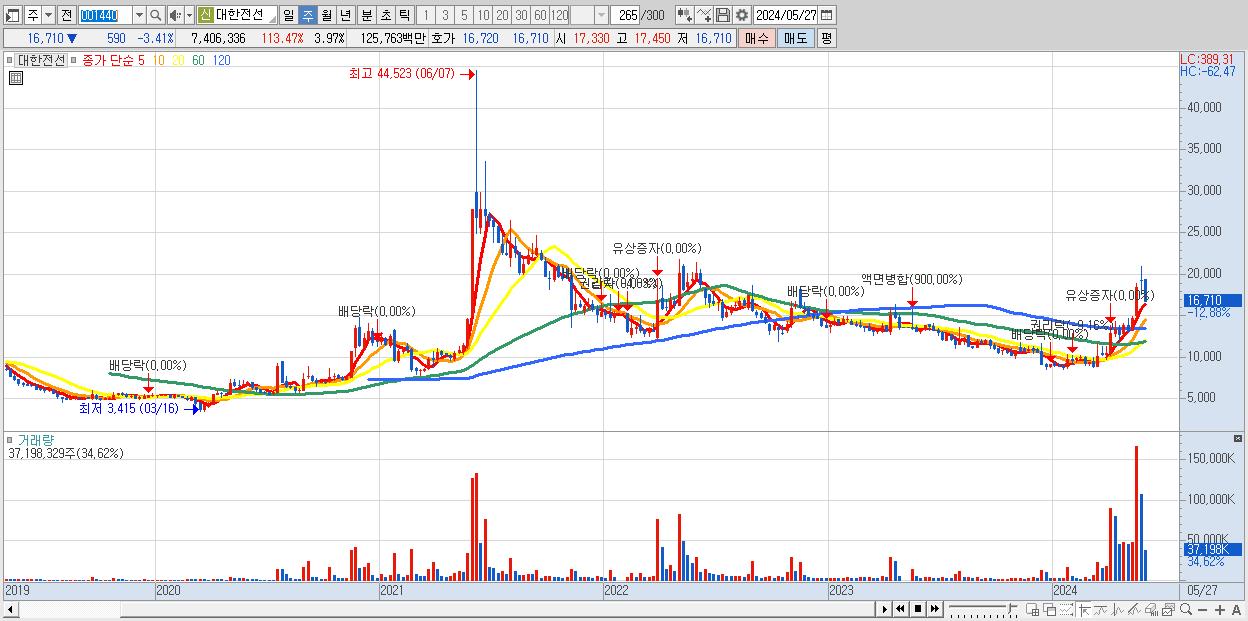Click the date field 2024/05/27
The height and width of the screenshot is (621, 1248).
(x=786, y=15)
